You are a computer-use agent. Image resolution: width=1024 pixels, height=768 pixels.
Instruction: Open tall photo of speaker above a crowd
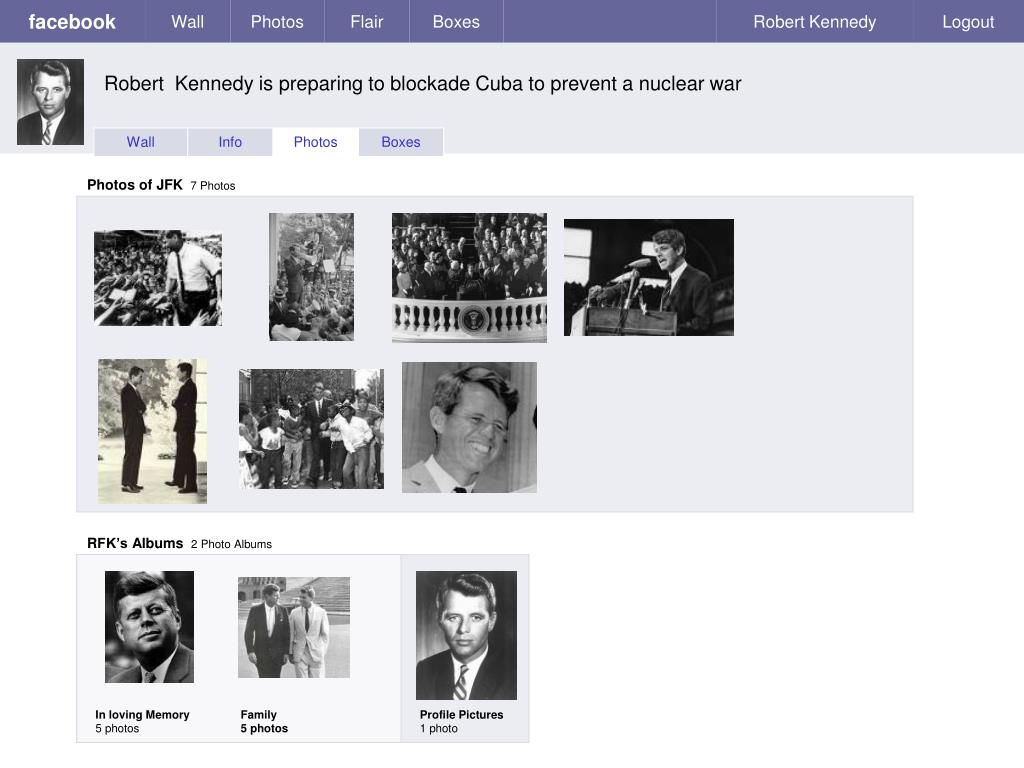pos(312,276)
